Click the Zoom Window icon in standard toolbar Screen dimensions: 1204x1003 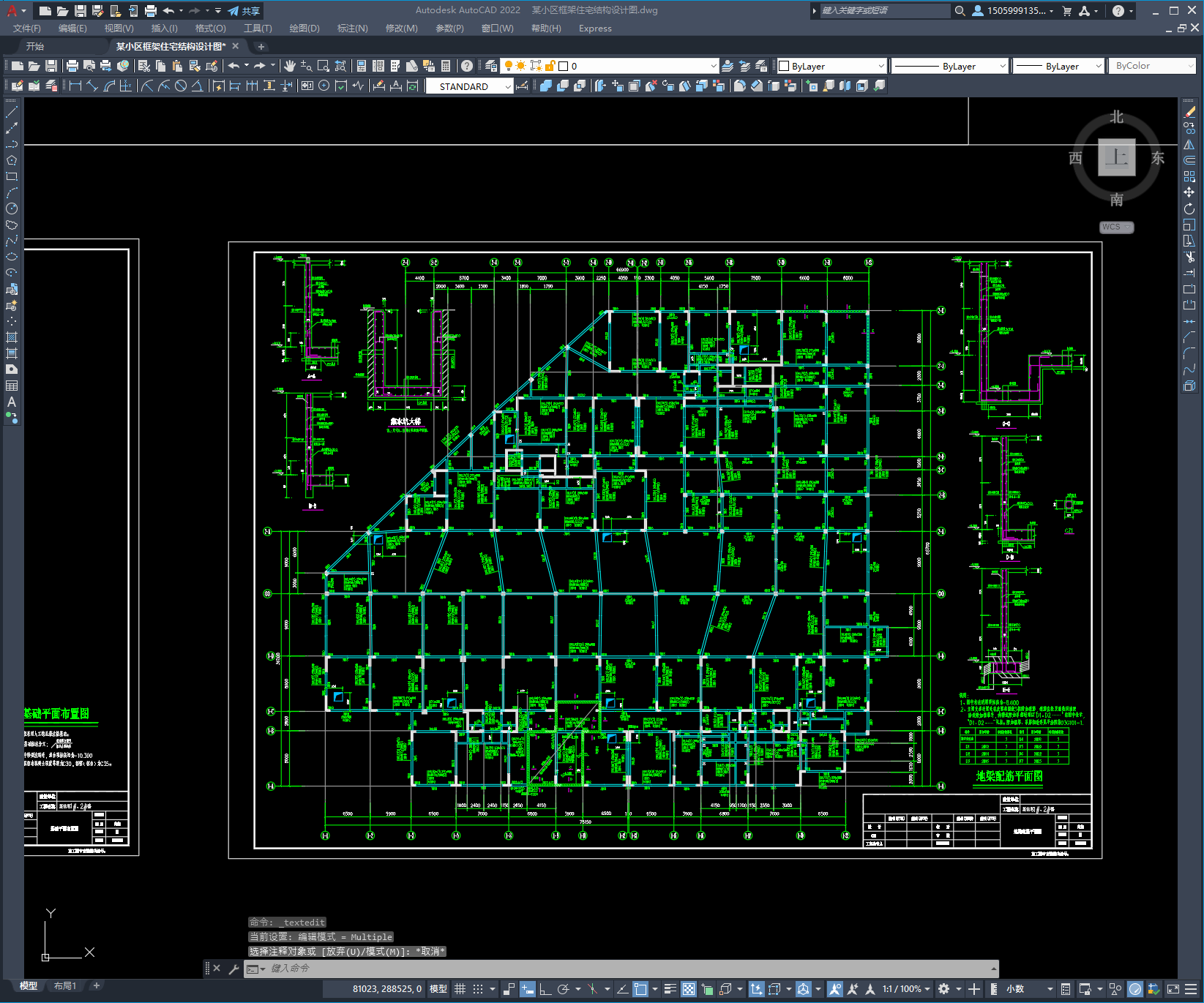click(x=324, y=66)
